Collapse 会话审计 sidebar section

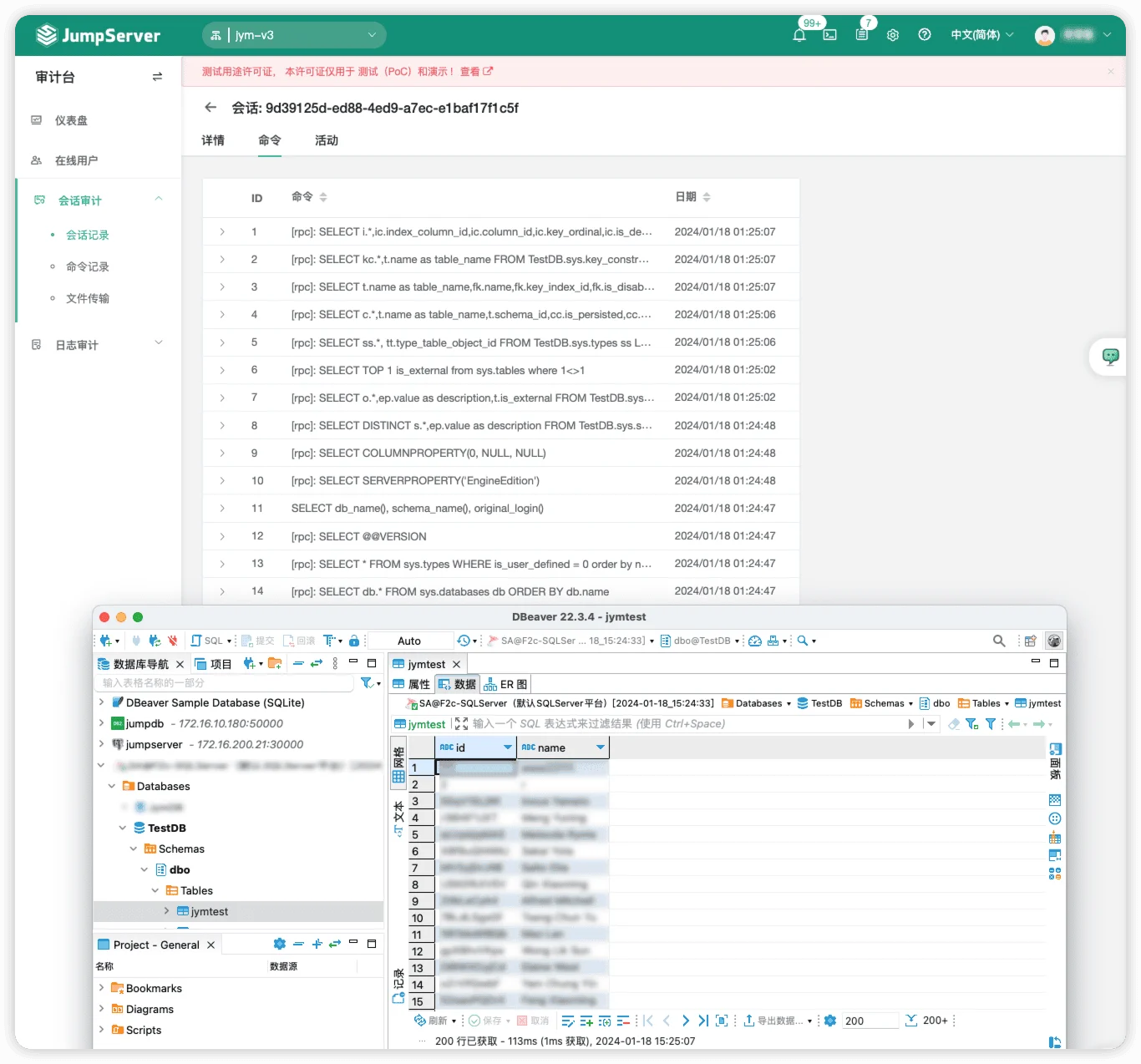point(159,199)
